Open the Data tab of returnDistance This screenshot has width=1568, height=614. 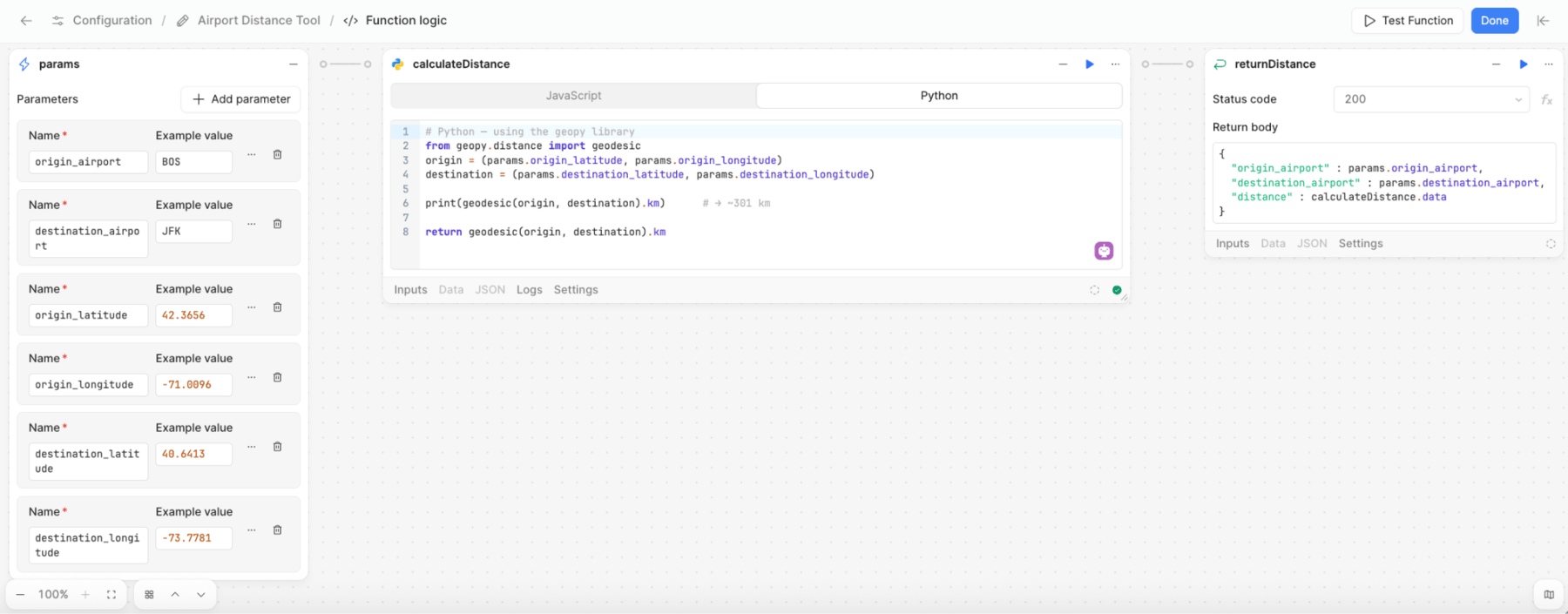(x=1273, y=244)
